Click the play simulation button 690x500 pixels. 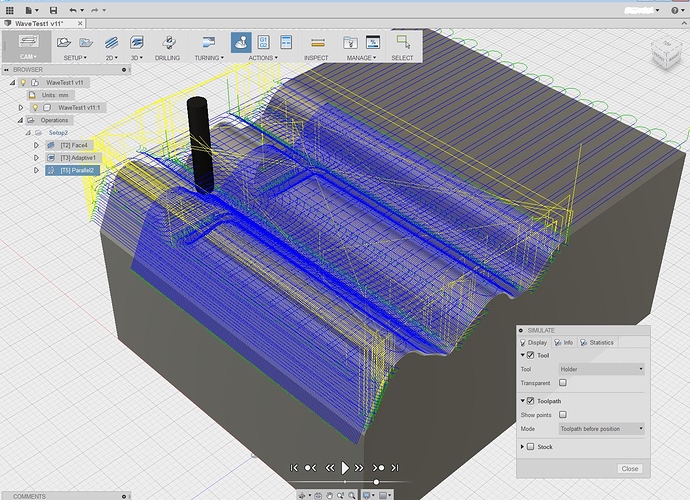pos(345,468)
